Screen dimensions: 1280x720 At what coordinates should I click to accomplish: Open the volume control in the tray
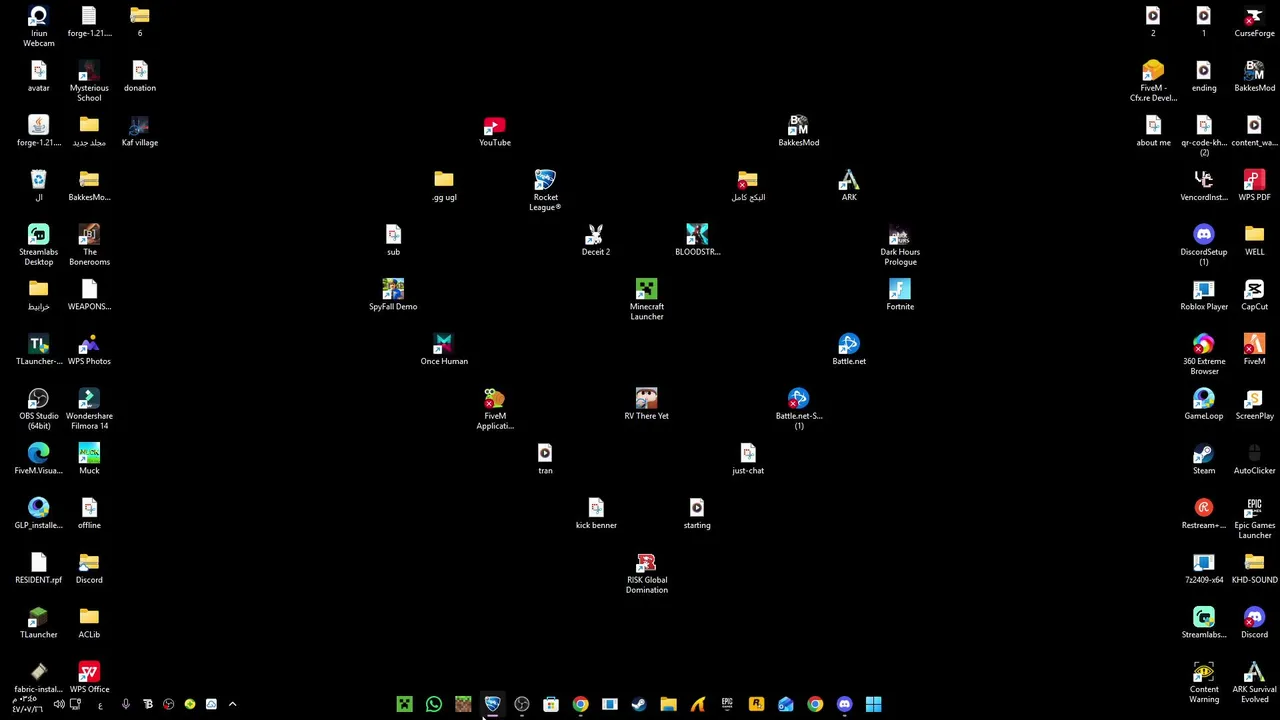pos(58,705)
